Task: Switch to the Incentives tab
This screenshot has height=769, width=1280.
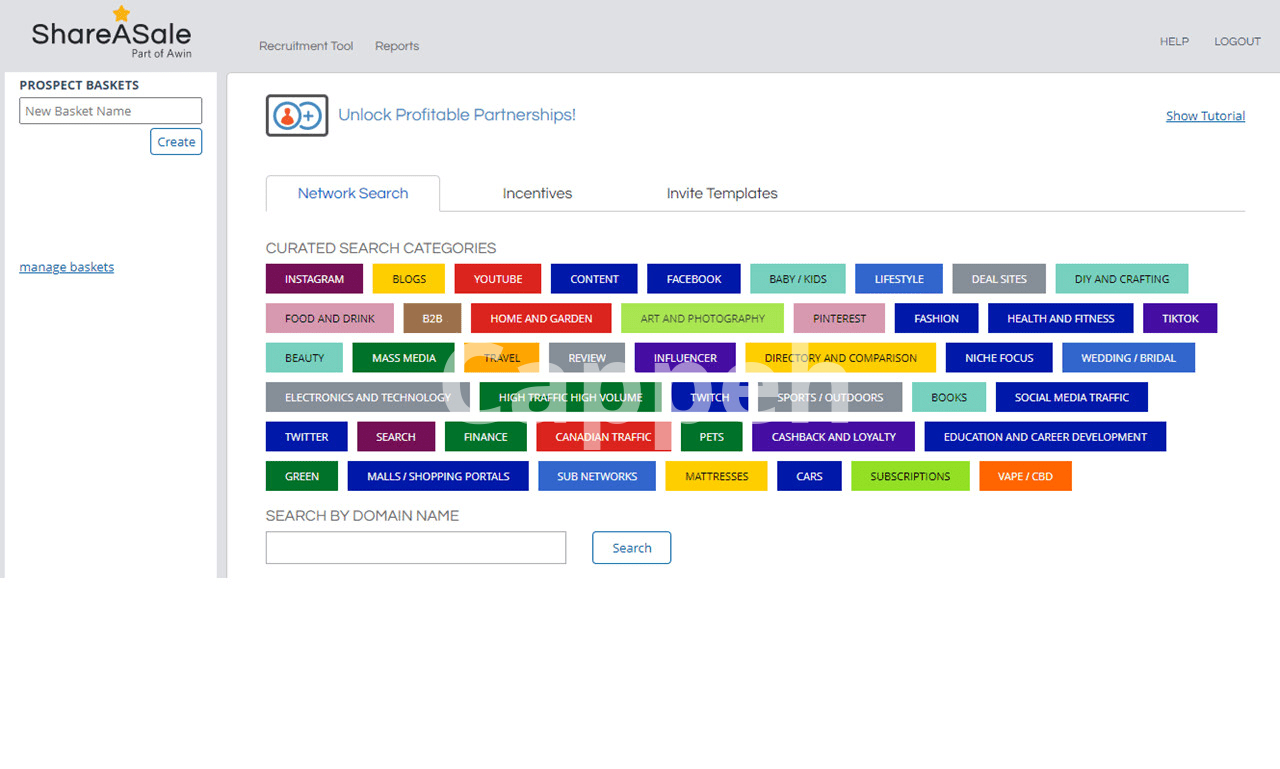Action: tap(537, 194)
